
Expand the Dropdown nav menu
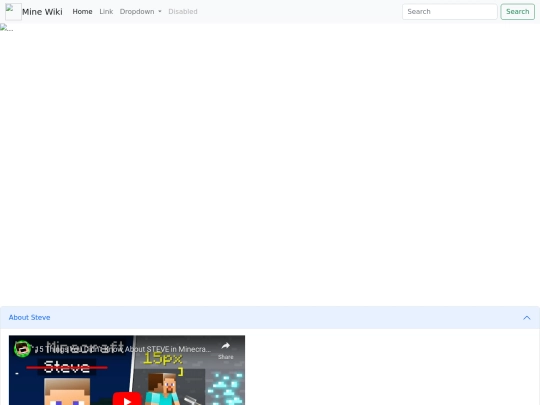(141, 12)
